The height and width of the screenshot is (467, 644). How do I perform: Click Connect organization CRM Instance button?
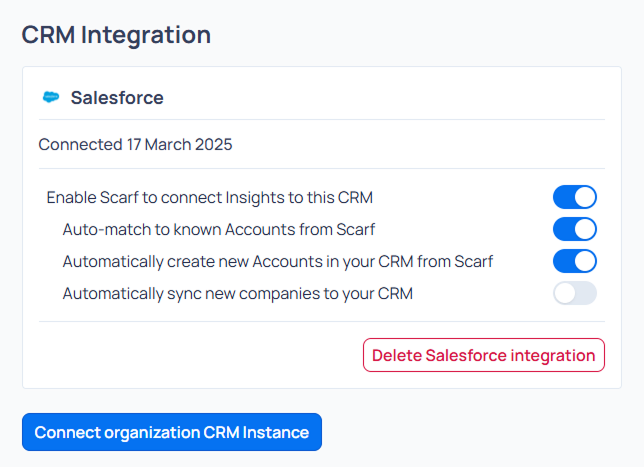point(171,432)
